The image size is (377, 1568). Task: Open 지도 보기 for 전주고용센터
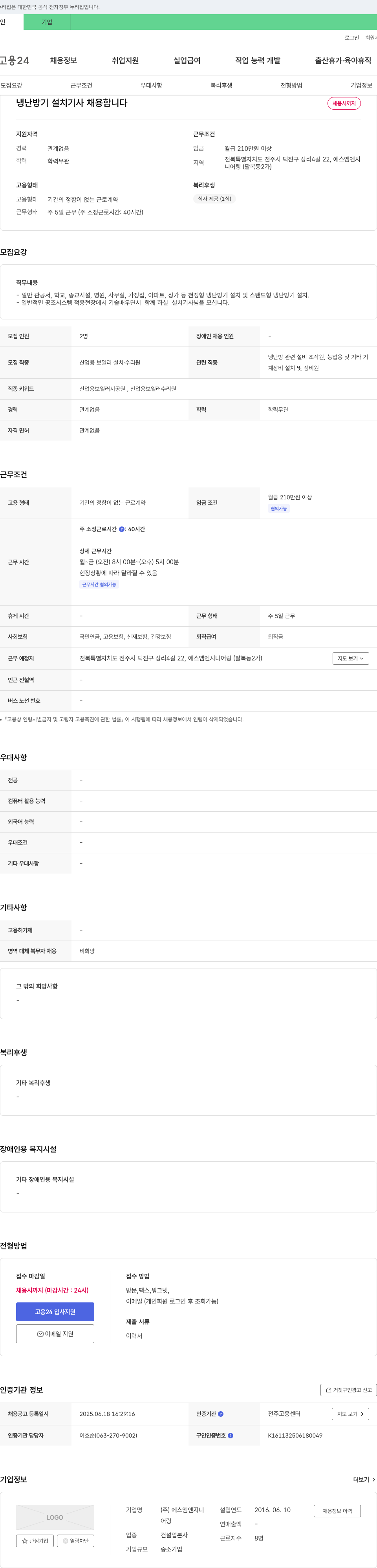pos(351,1414)
